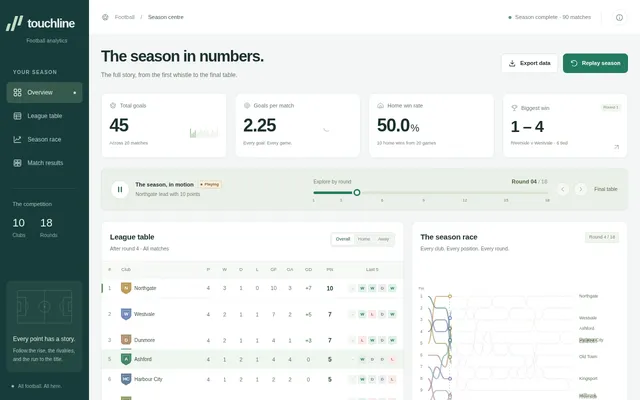Screen dimensions: 640x400
Task: Click the Home win rate card icon
Action: point(380,105)
